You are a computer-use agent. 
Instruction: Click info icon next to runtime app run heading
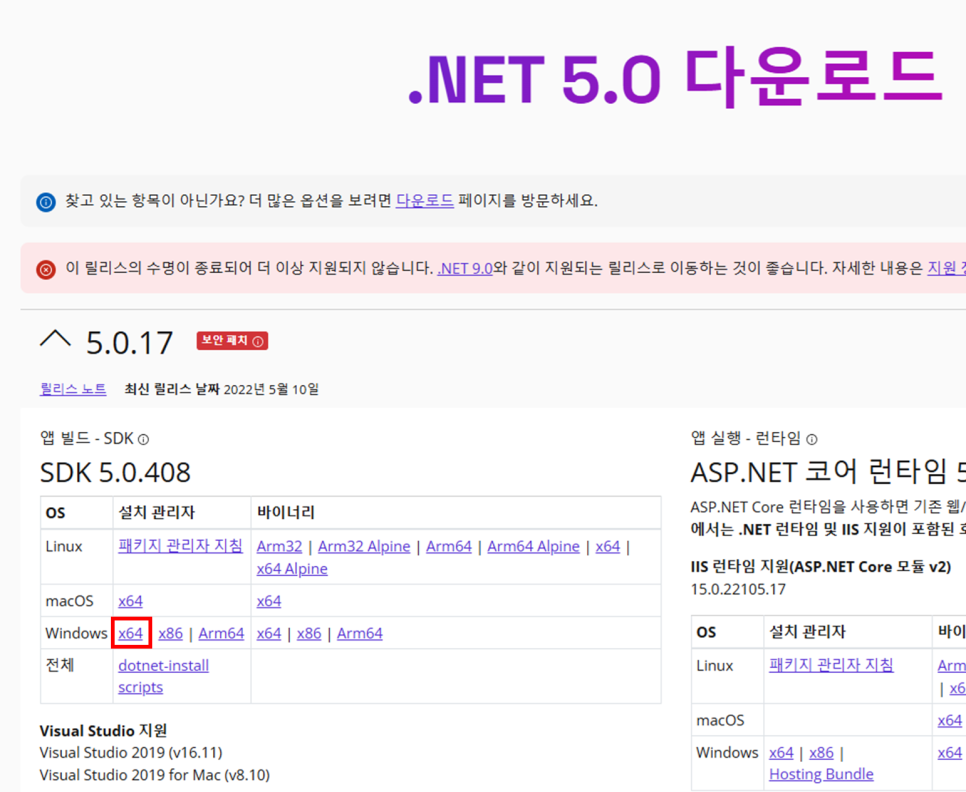tap(812, 439)
